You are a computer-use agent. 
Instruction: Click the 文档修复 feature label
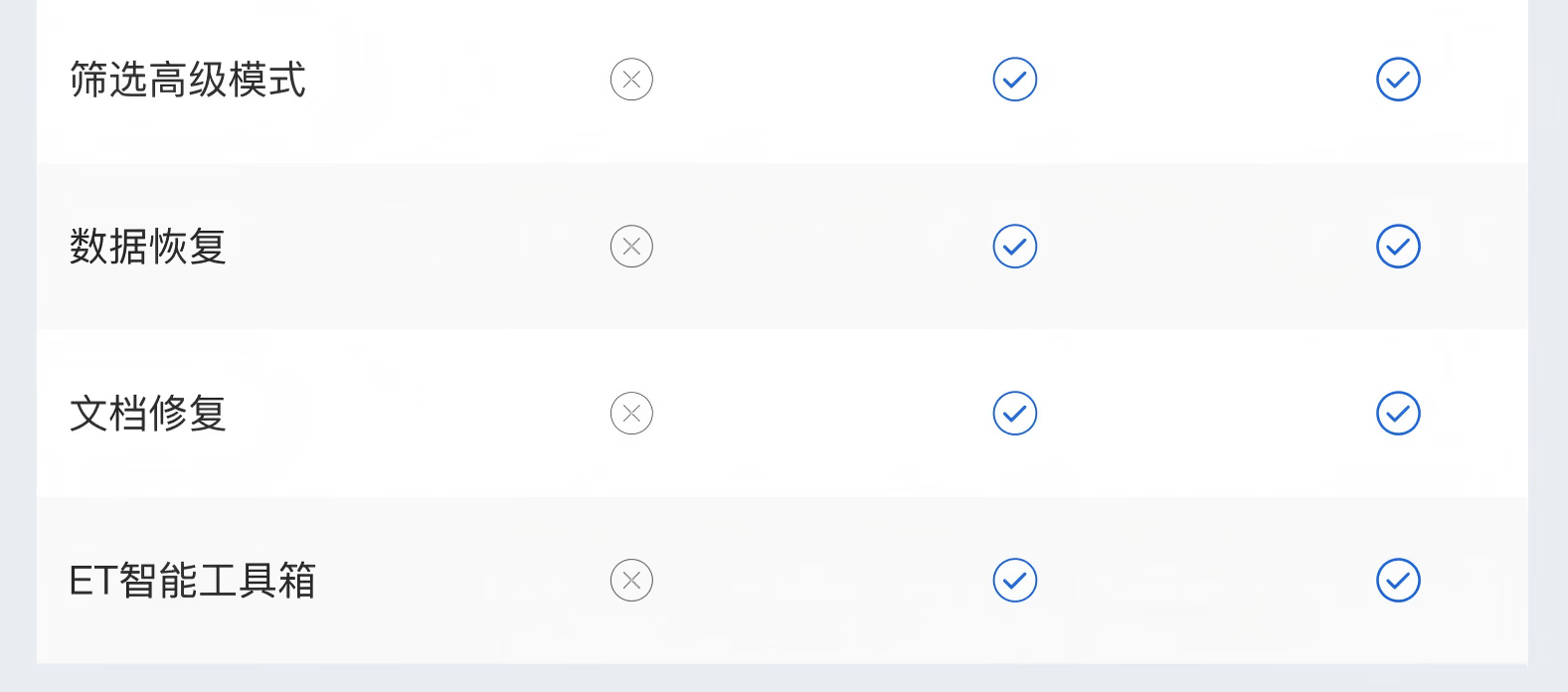point(148,414)
